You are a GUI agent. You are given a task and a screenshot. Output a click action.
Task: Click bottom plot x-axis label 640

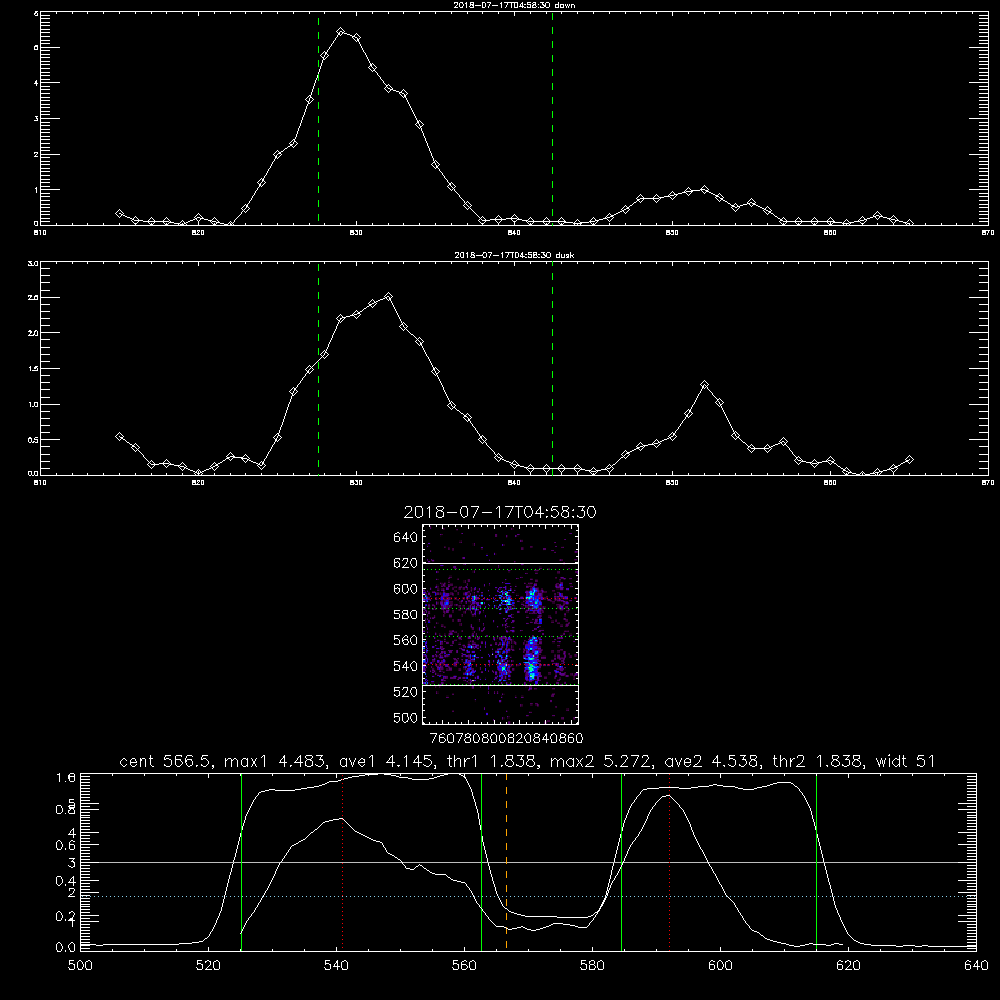tap(976, 966)
